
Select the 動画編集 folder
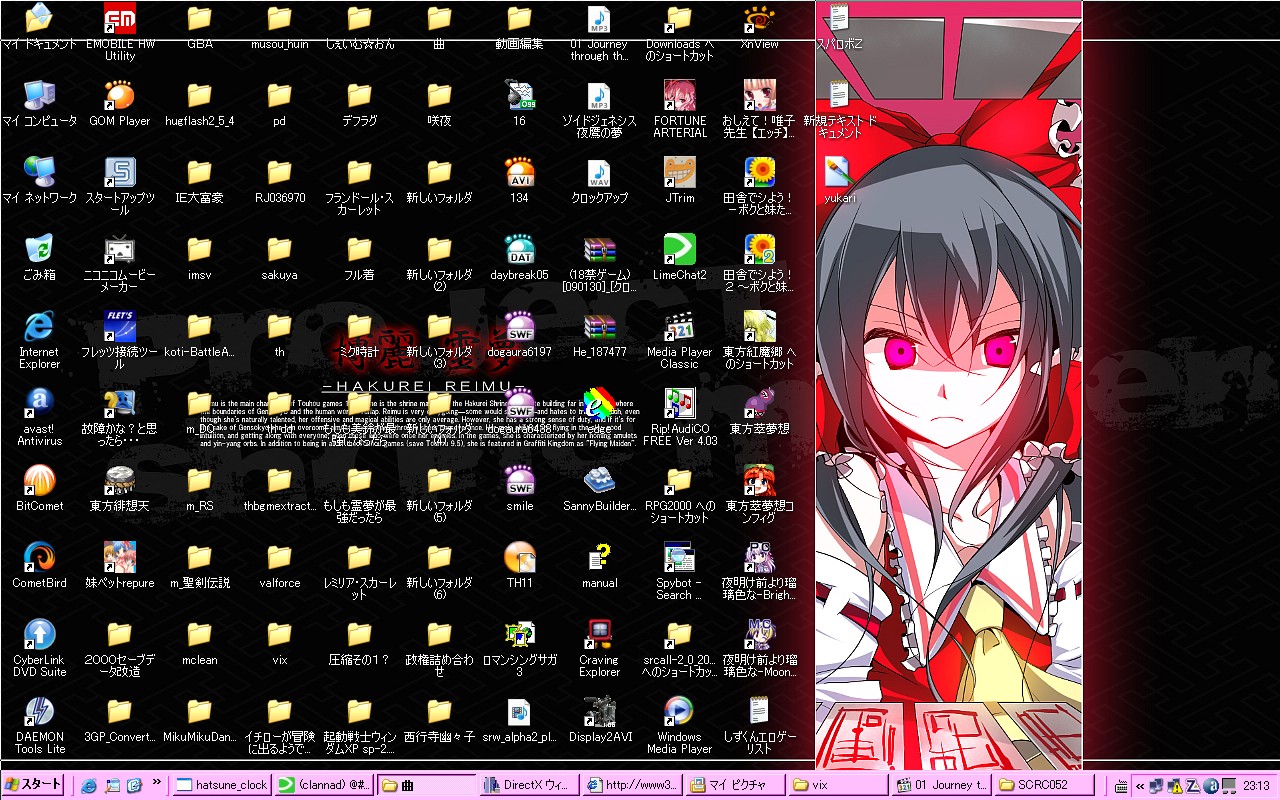pos(520,19)
